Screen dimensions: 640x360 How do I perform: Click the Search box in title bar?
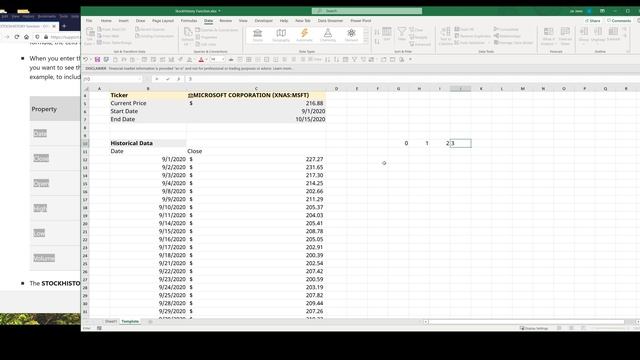pos(367,11)
